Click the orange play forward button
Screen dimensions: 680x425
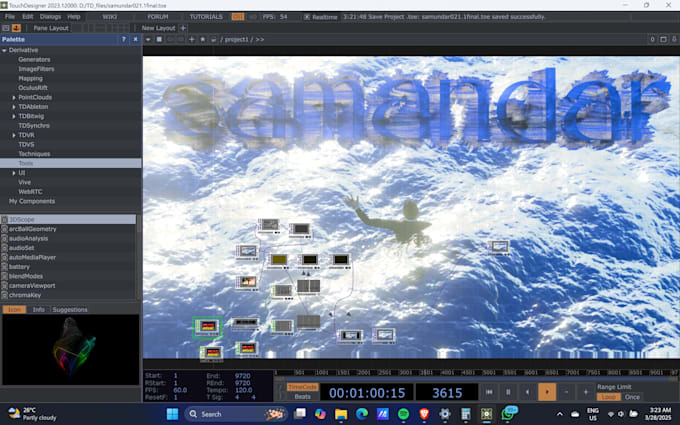pos(547,392)
